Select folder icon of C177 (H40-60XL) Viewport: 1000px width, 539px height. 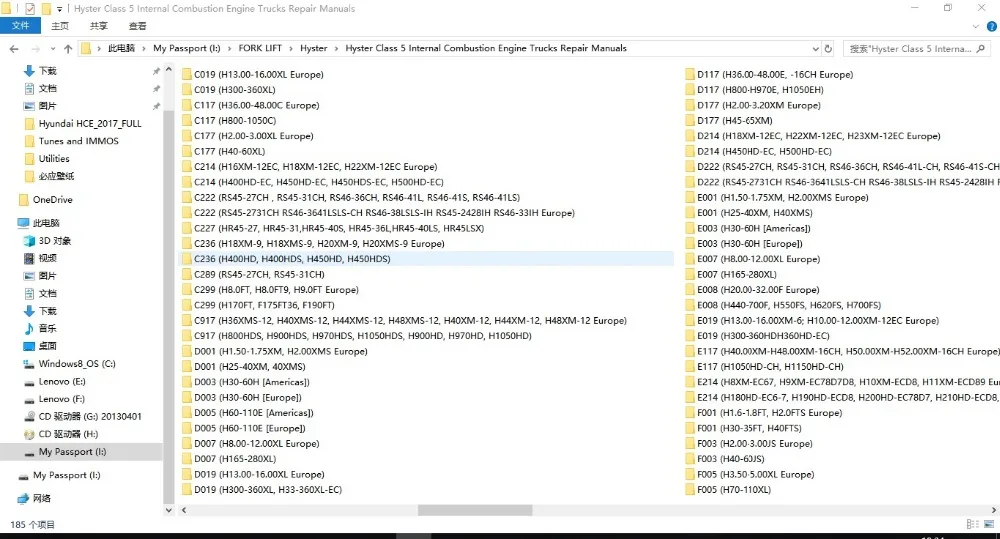tap(186, 151)
